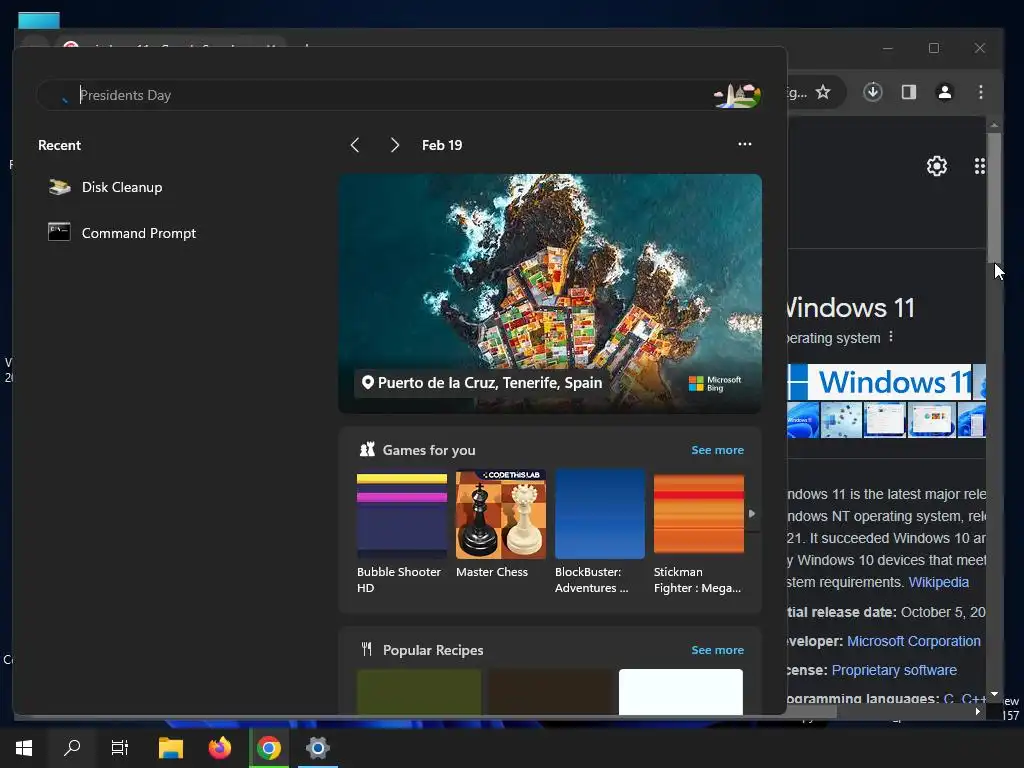This screenshot has height=768, width=1024.
Task: Open Firefox from the taskbar
Action: (x=219, y=748)
